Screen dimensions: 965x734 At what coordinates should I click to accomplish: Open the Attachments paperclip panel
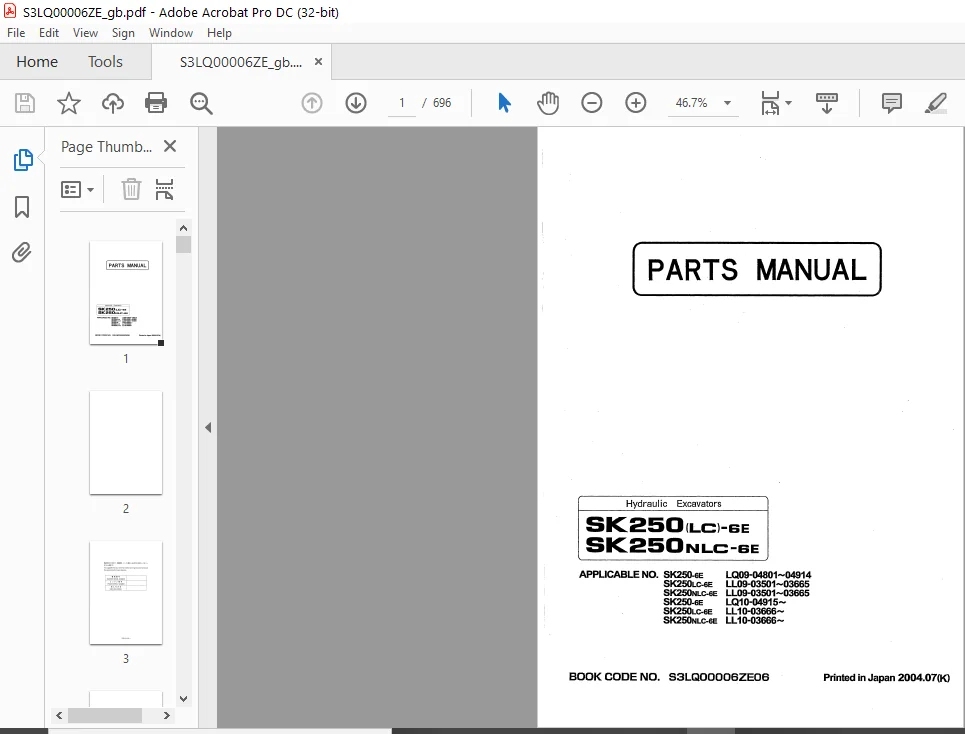pyautogui.click(x=22, y=252)
